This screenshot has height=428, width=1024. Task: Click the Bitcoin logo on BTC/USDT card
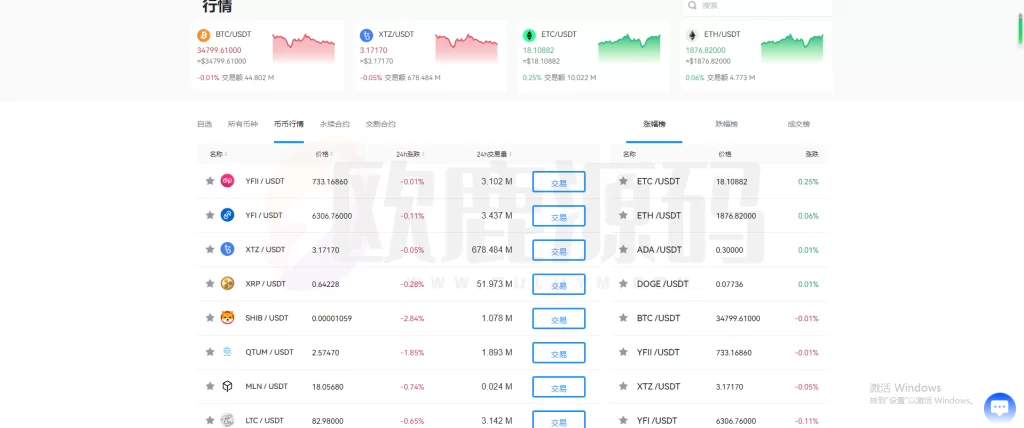[204, 35]
